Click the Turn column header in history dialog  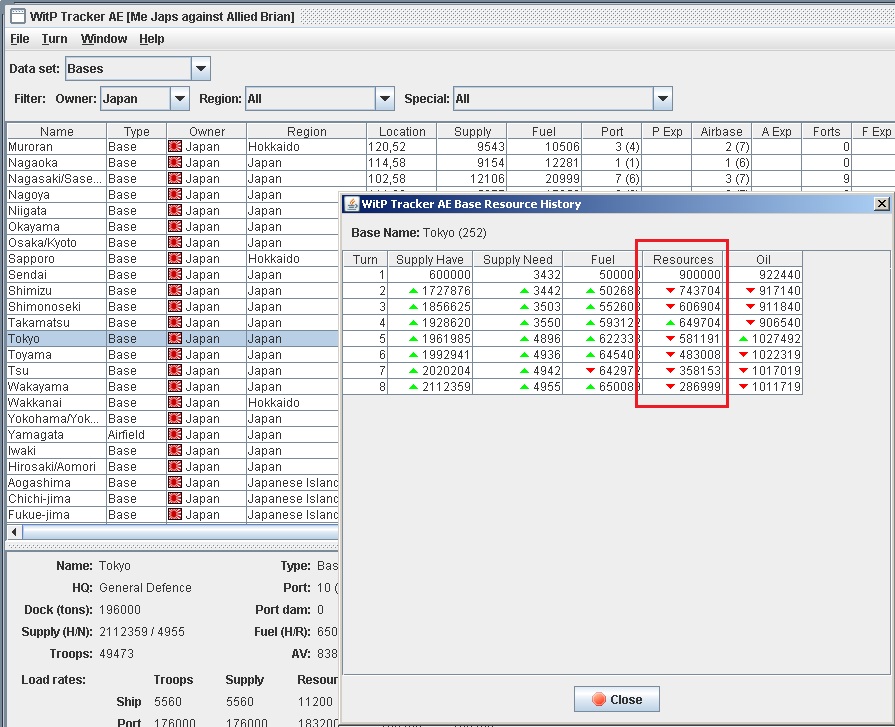click(365, 259)
